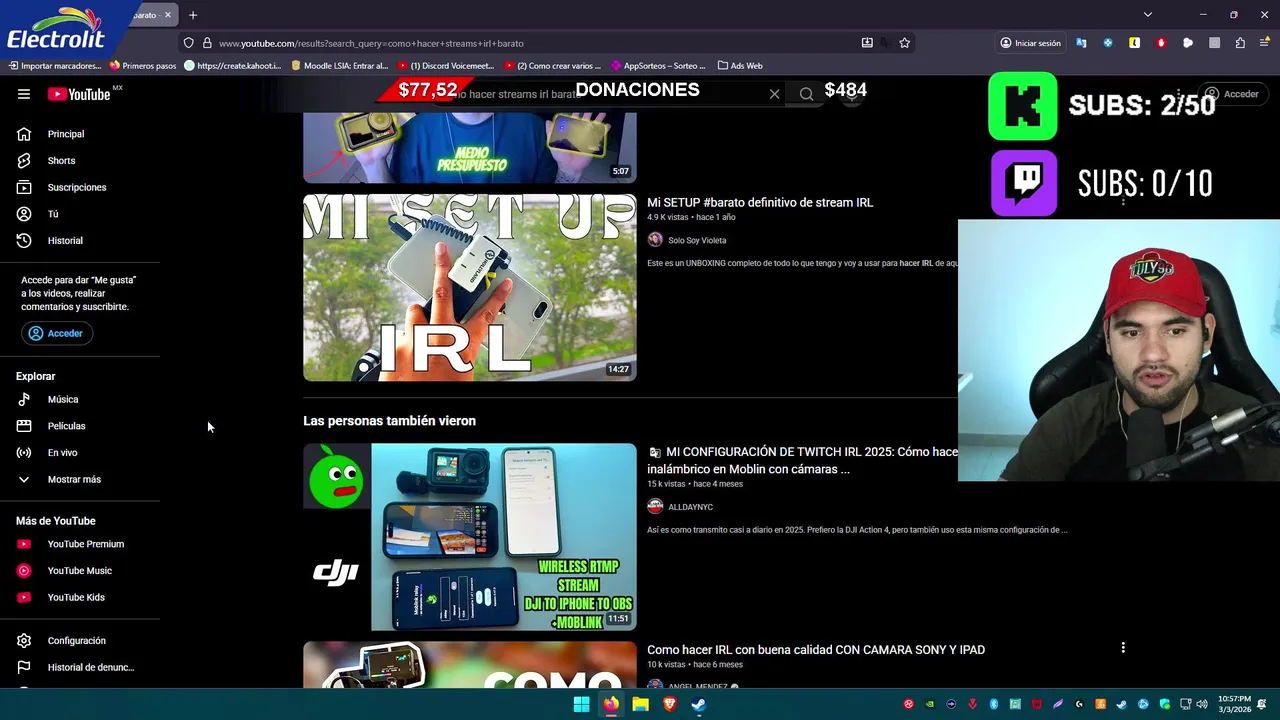Close the current browser tab

pos(168,15)
